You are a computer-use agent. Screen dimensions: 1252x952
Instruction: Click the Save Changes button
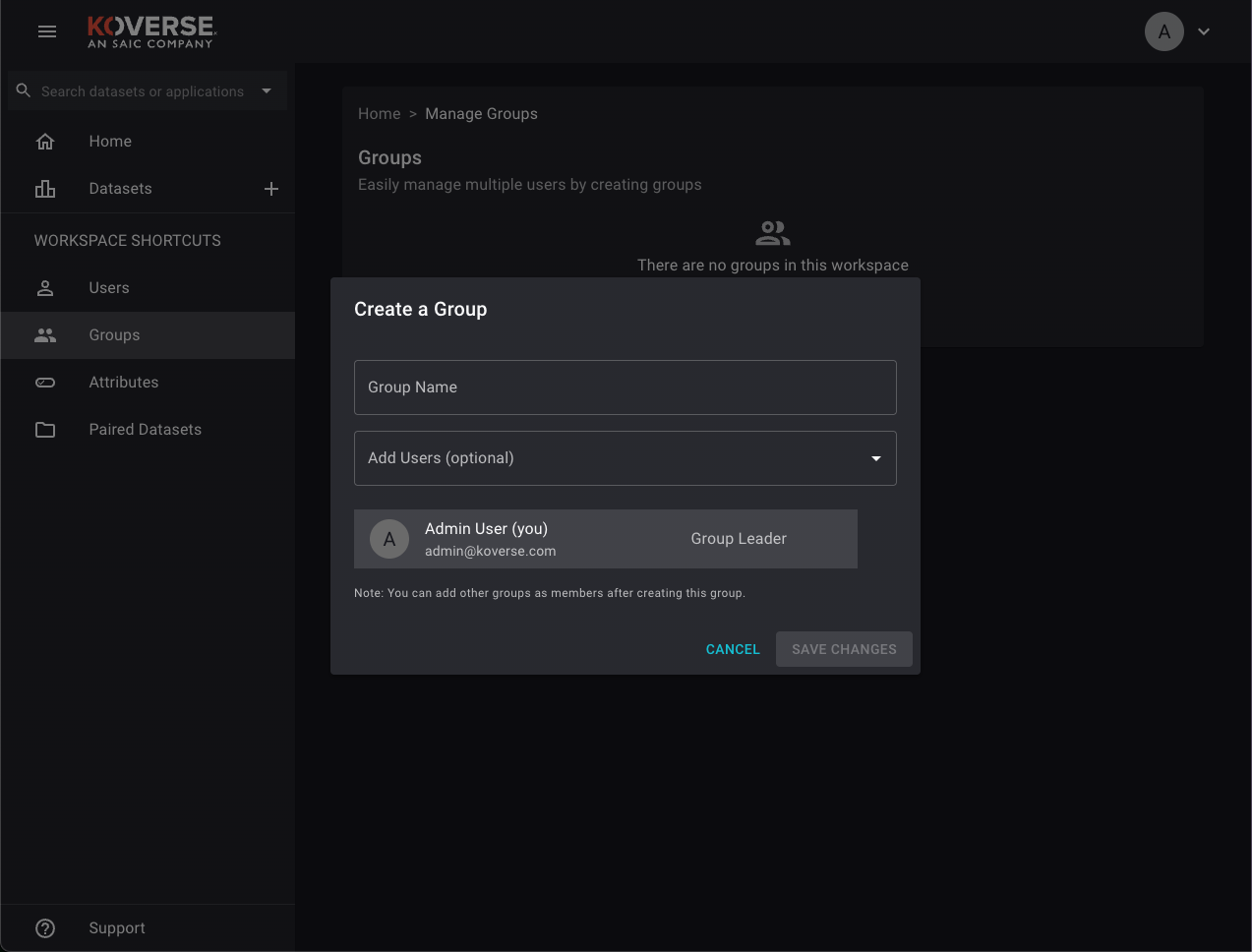[844, 649]
